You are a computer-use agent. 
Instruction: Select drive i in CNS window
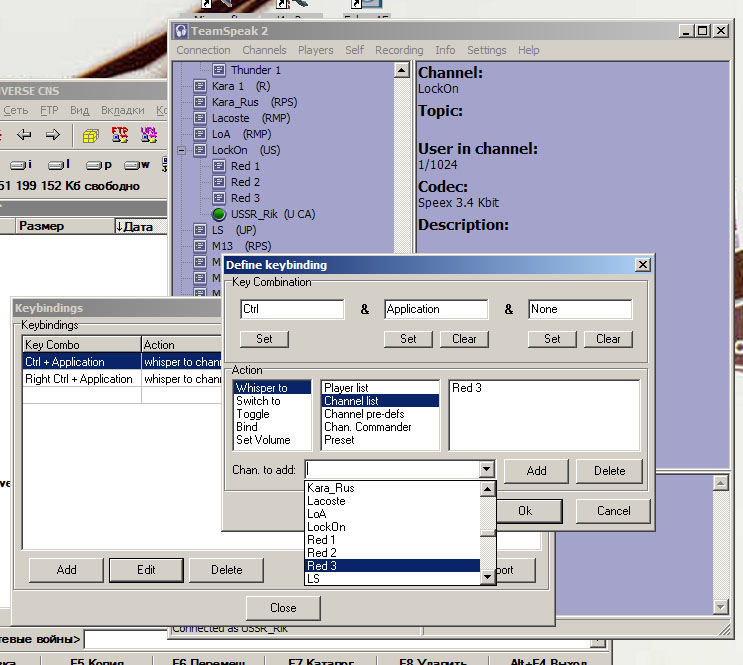pos(21,164)
